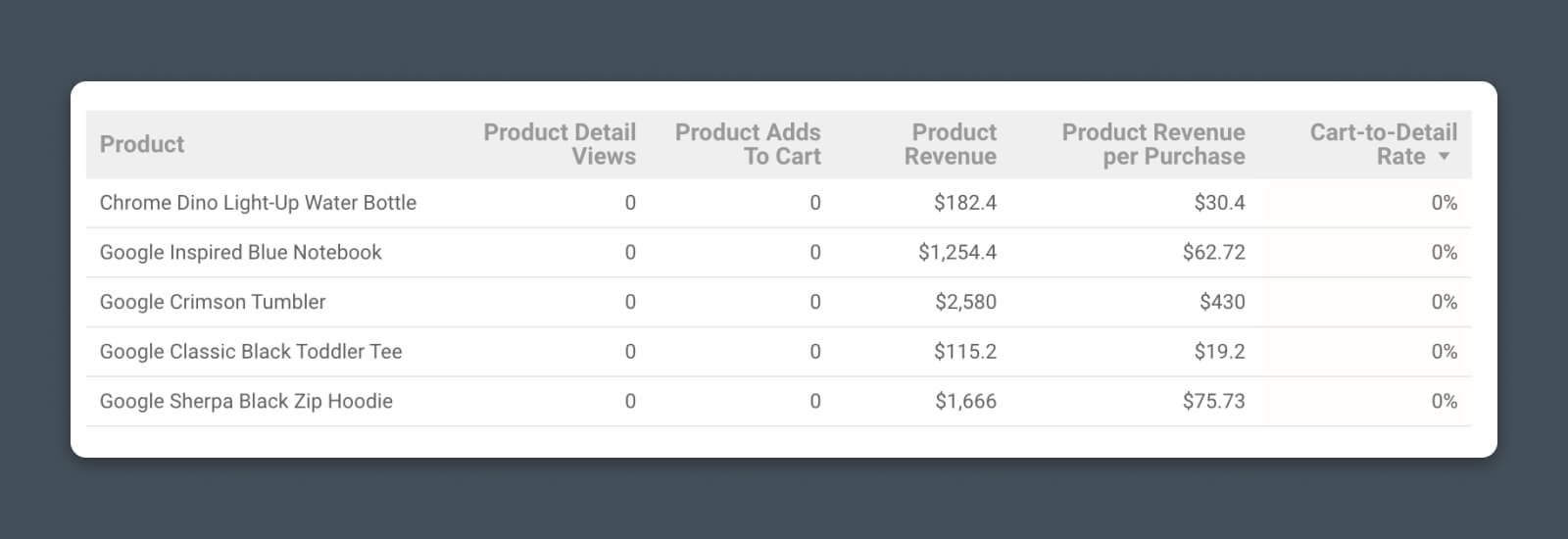Select the $2,580 revenue cell
This screenshot has height=539, width=1568.
965,302
